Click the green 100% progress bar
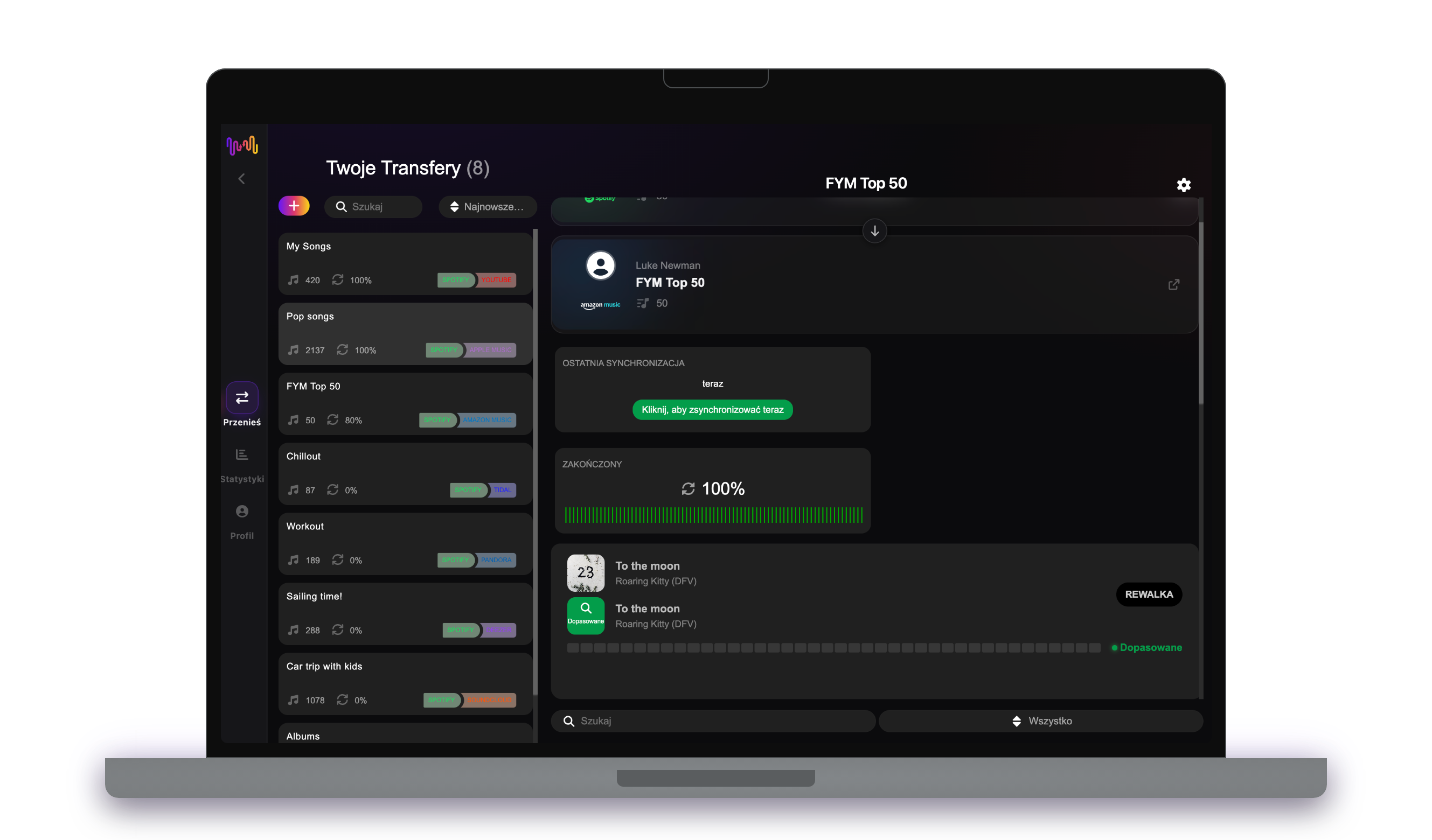Image resolution: width=1432 pixels, height=840 pixels. pyautogui.click(x=713, y=515)
